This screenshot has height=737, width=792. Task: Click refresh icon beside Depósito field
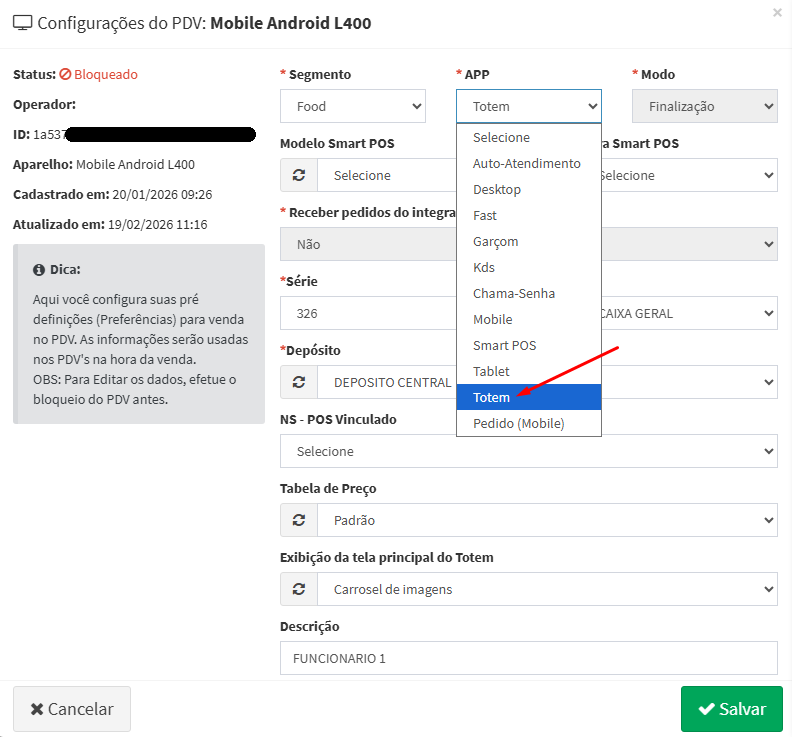tap(298, 382)
